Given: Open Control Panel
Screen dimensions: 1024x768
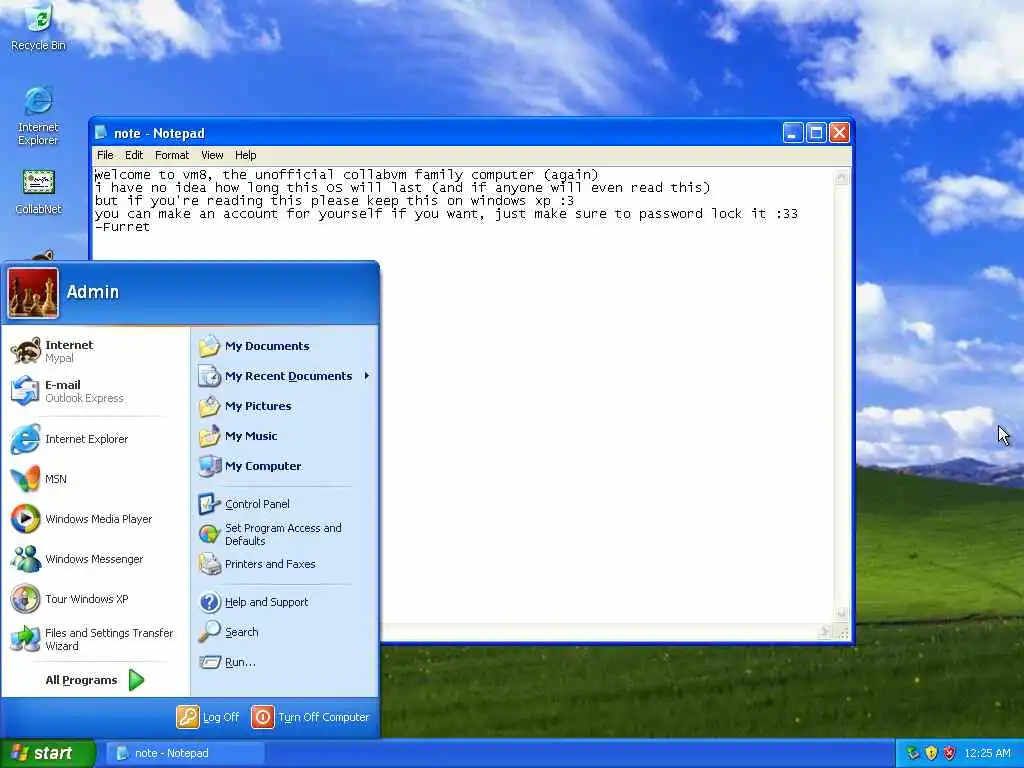Looking at the screenshot, I should (x=285, y=504).
